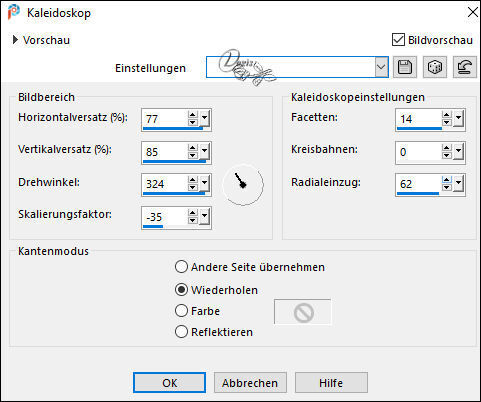This screenshot has height=402, width=481.
Task: Expand the Vorschau preview section
Action: click(x=15, y=40)
